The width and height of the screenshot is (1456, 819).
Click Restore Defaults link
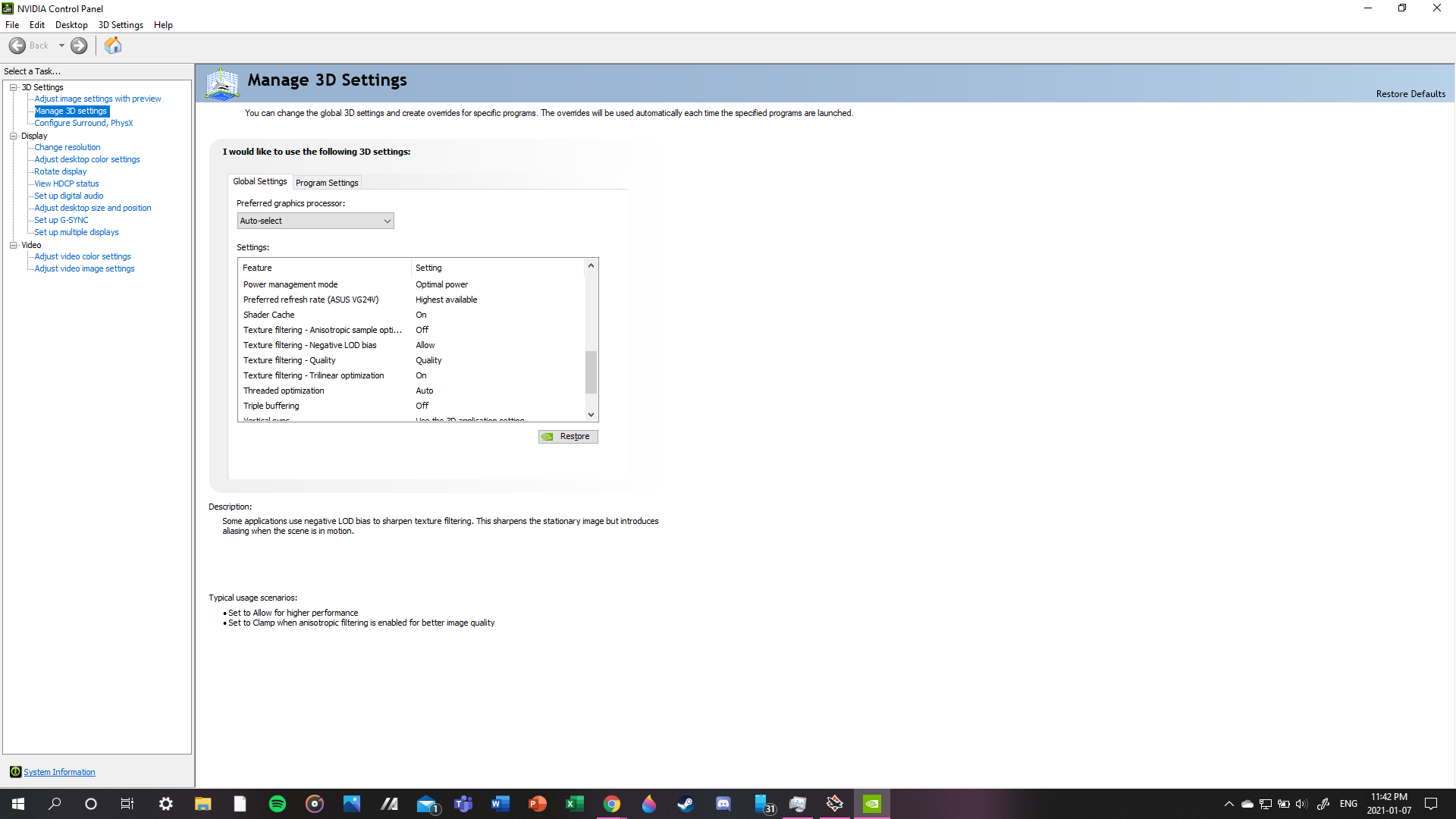(1410, 94)
